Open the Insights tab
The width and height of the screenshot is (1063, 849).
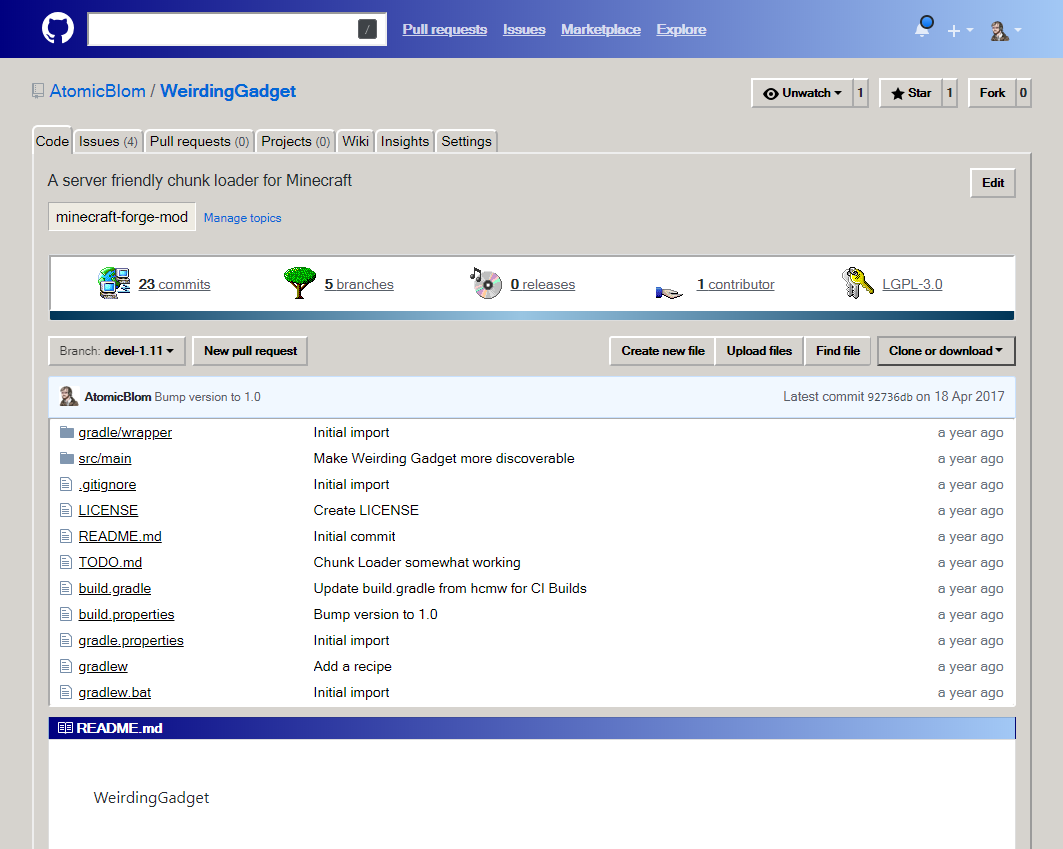click(x=405, y=141)
